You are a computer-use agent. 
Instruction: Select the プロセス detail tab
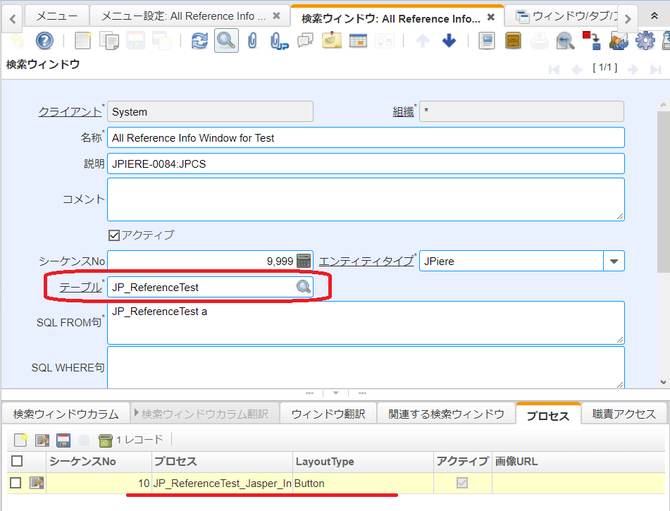(548, 415)
